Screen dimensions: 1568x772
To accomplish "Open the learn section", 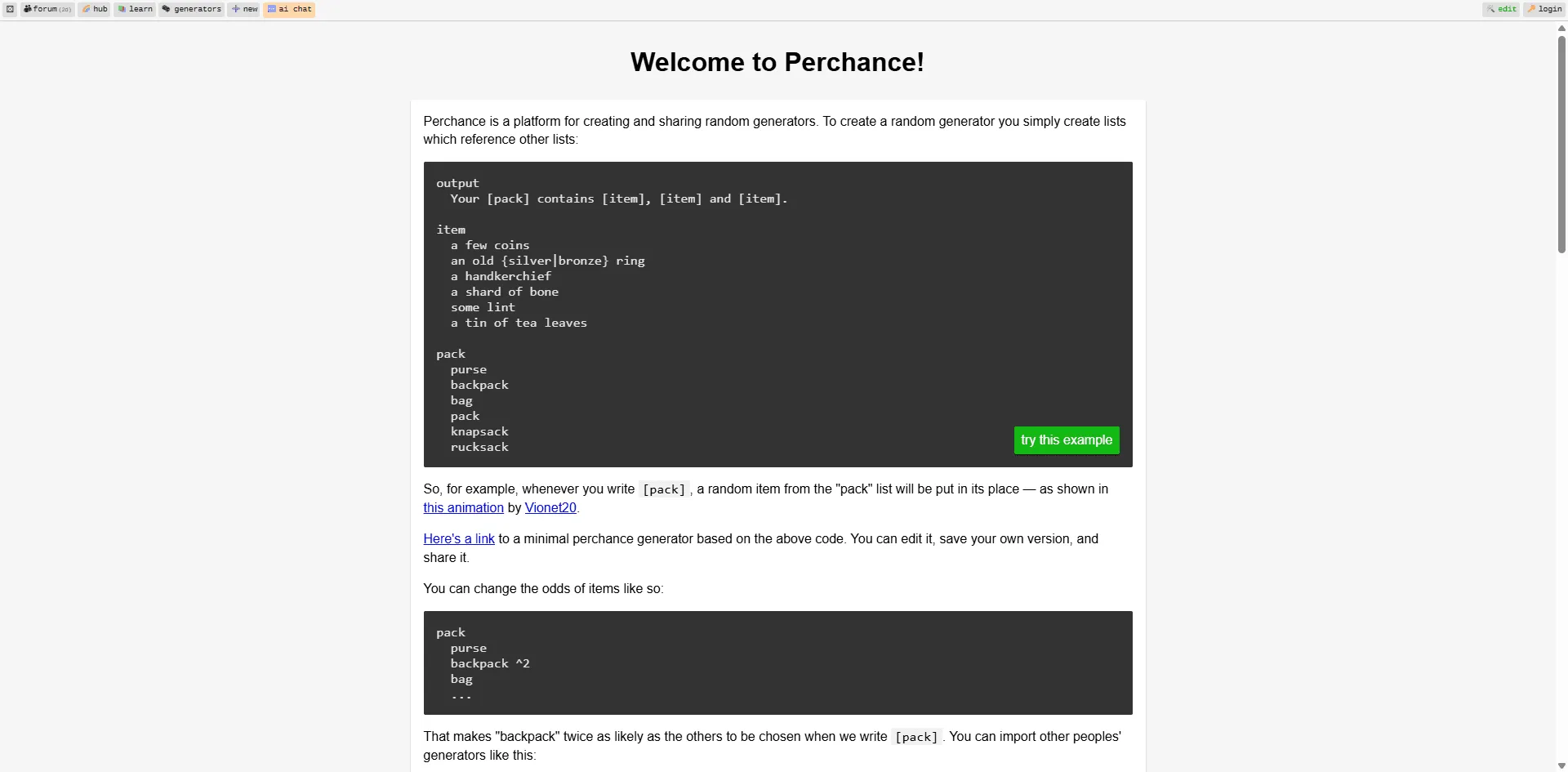I will [136, 9].
